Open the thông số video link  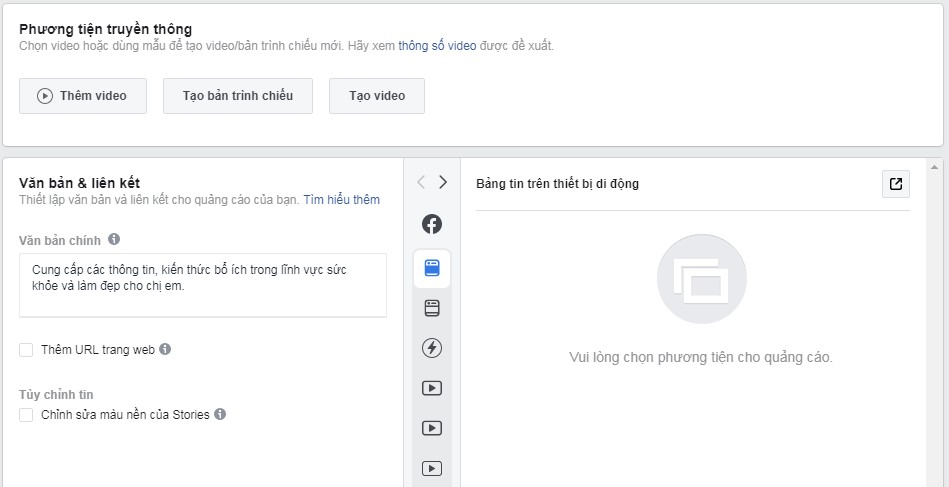click(x=437, y=46)
